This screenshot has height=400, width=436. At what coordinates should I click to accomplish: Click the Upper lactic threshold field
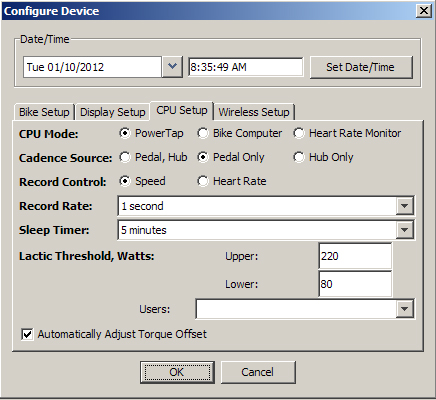(x=355, y=256)
